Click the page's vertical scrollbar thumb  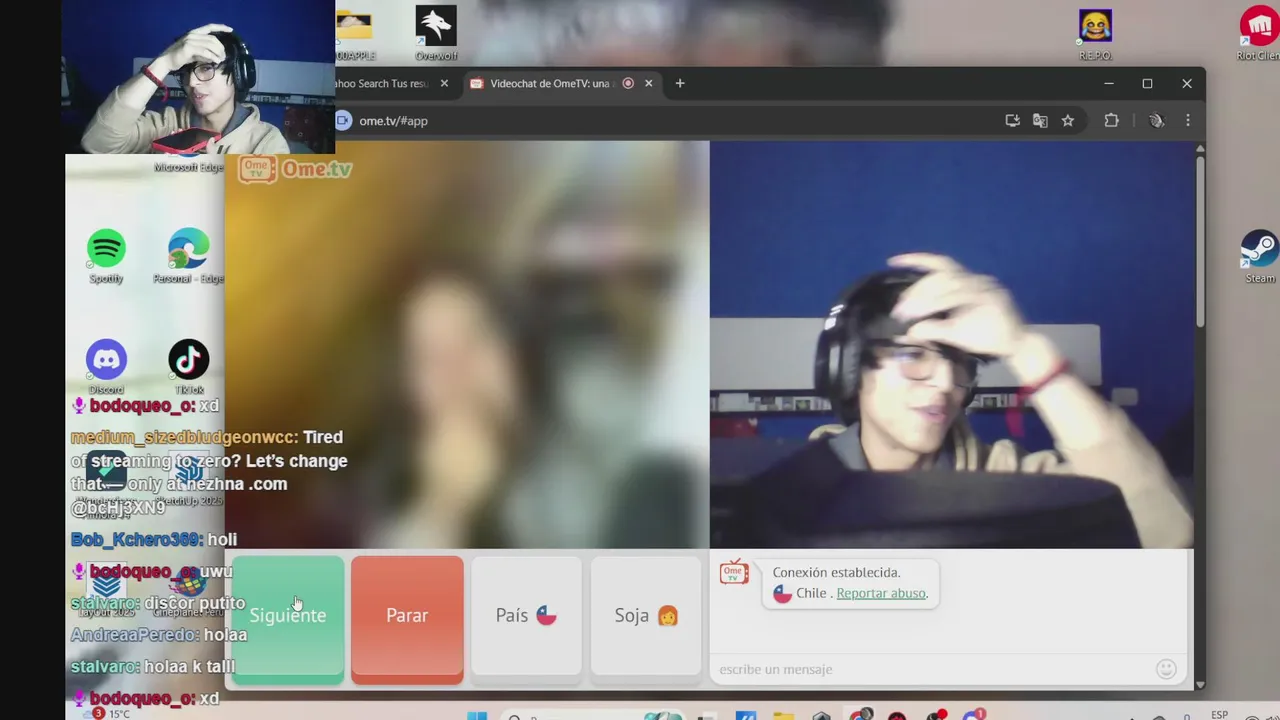coord(1200,241)
